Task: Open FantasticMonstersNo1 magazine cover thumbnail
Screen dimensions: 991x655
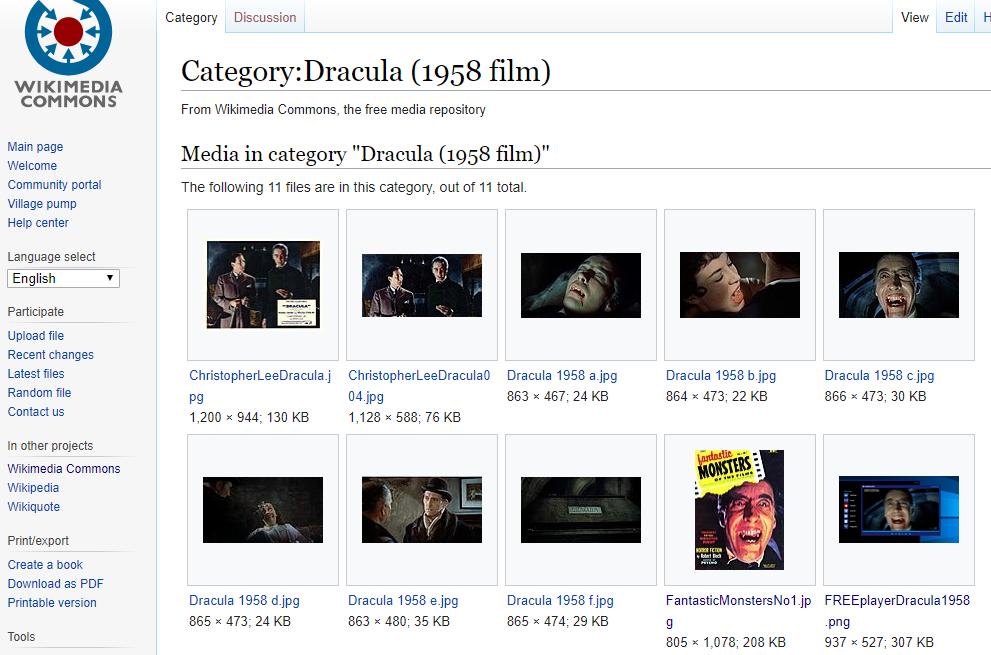Action: click(x=739, y=510)
